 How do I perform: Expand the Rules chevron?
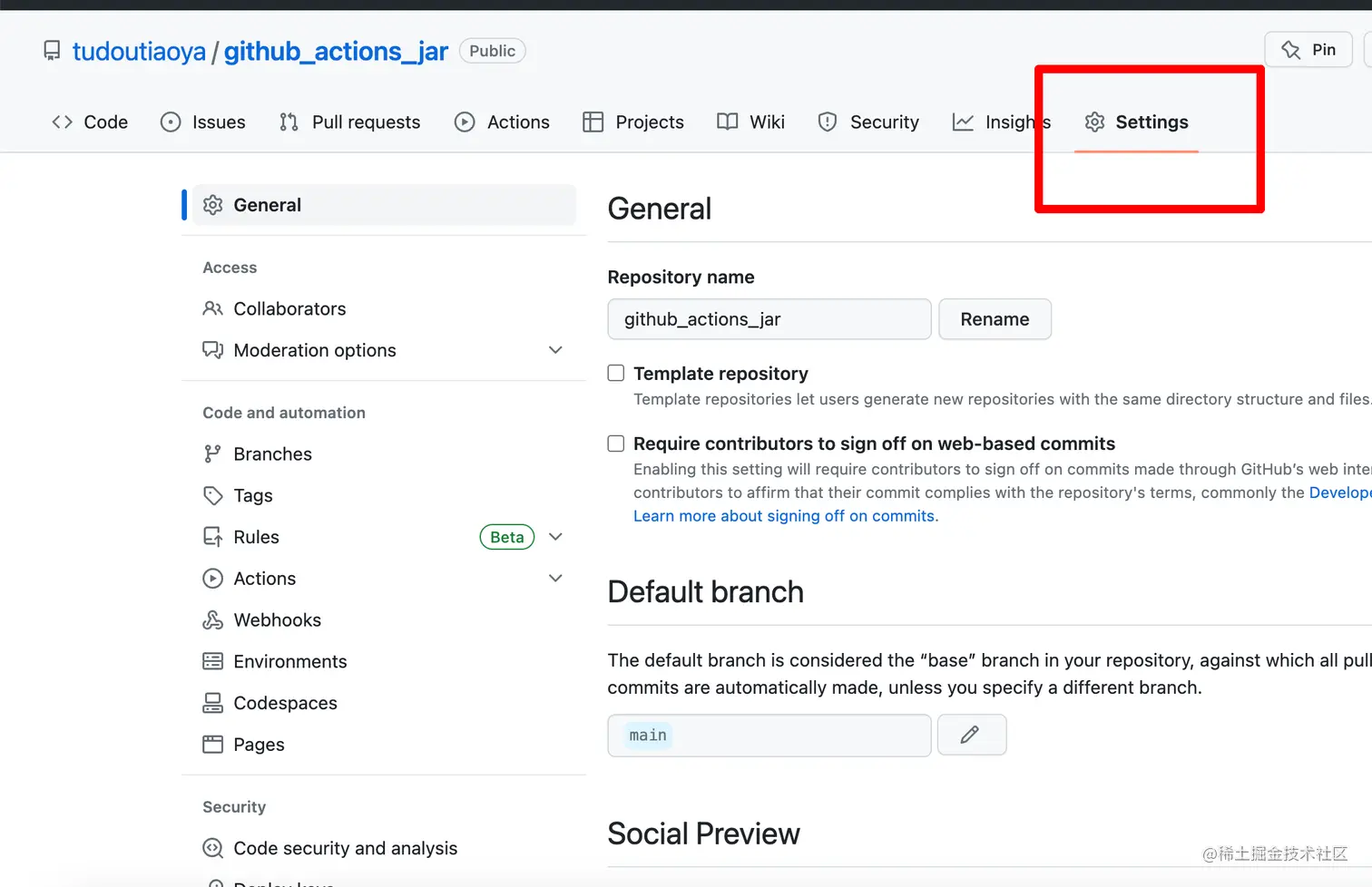click(555, 537)
